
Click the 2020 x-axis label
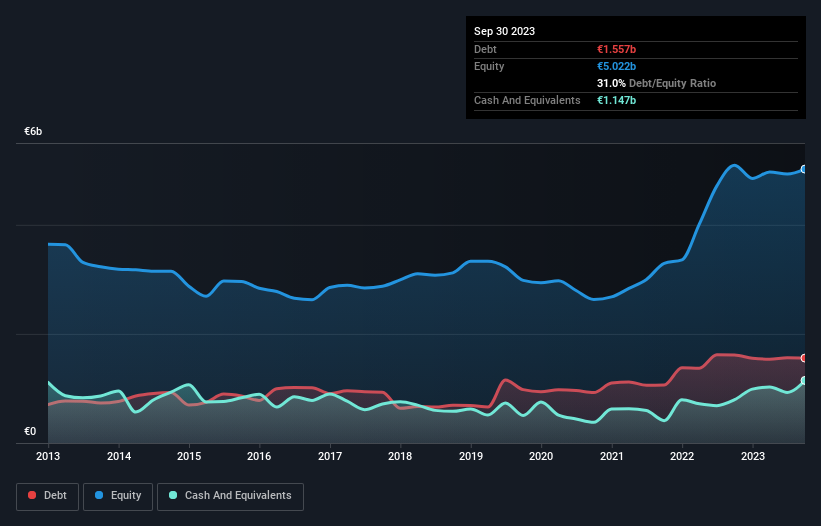click(541, 456)
